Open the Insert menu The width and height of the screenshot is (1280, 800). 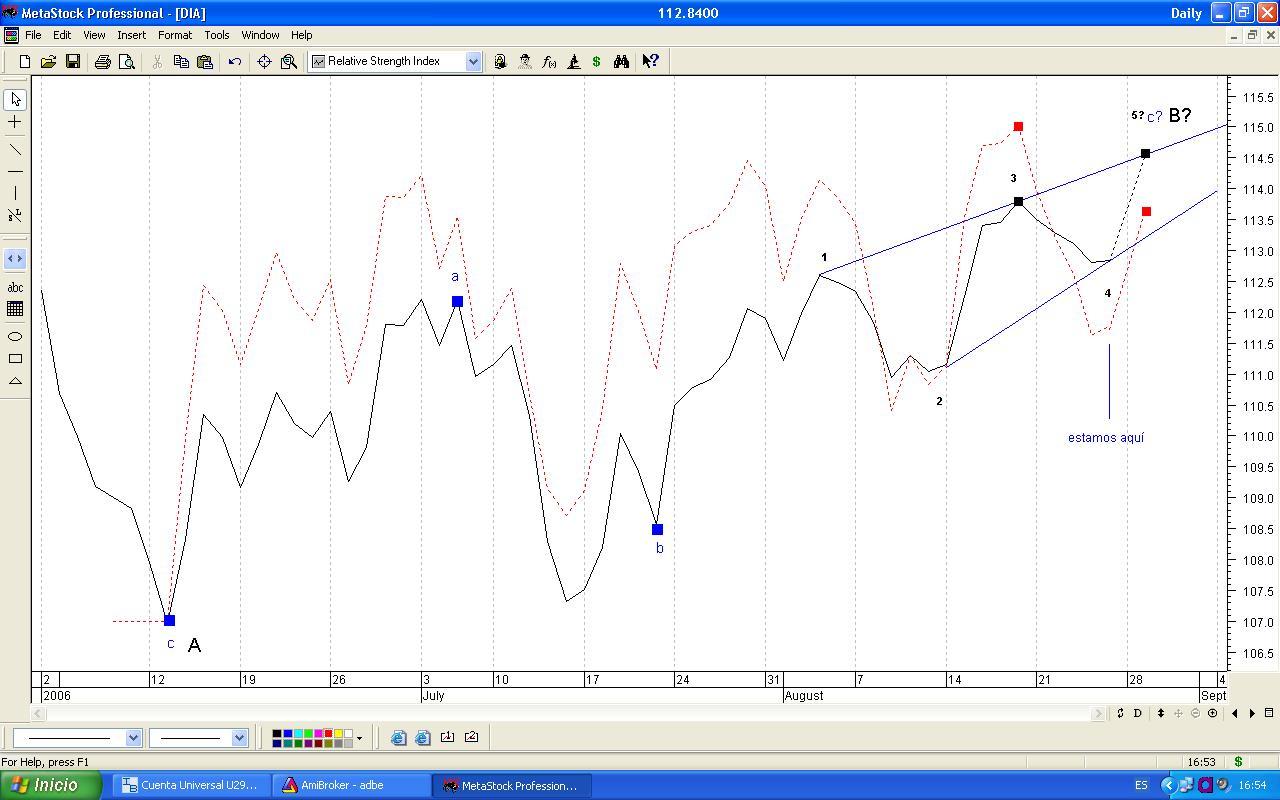[131, 35]
